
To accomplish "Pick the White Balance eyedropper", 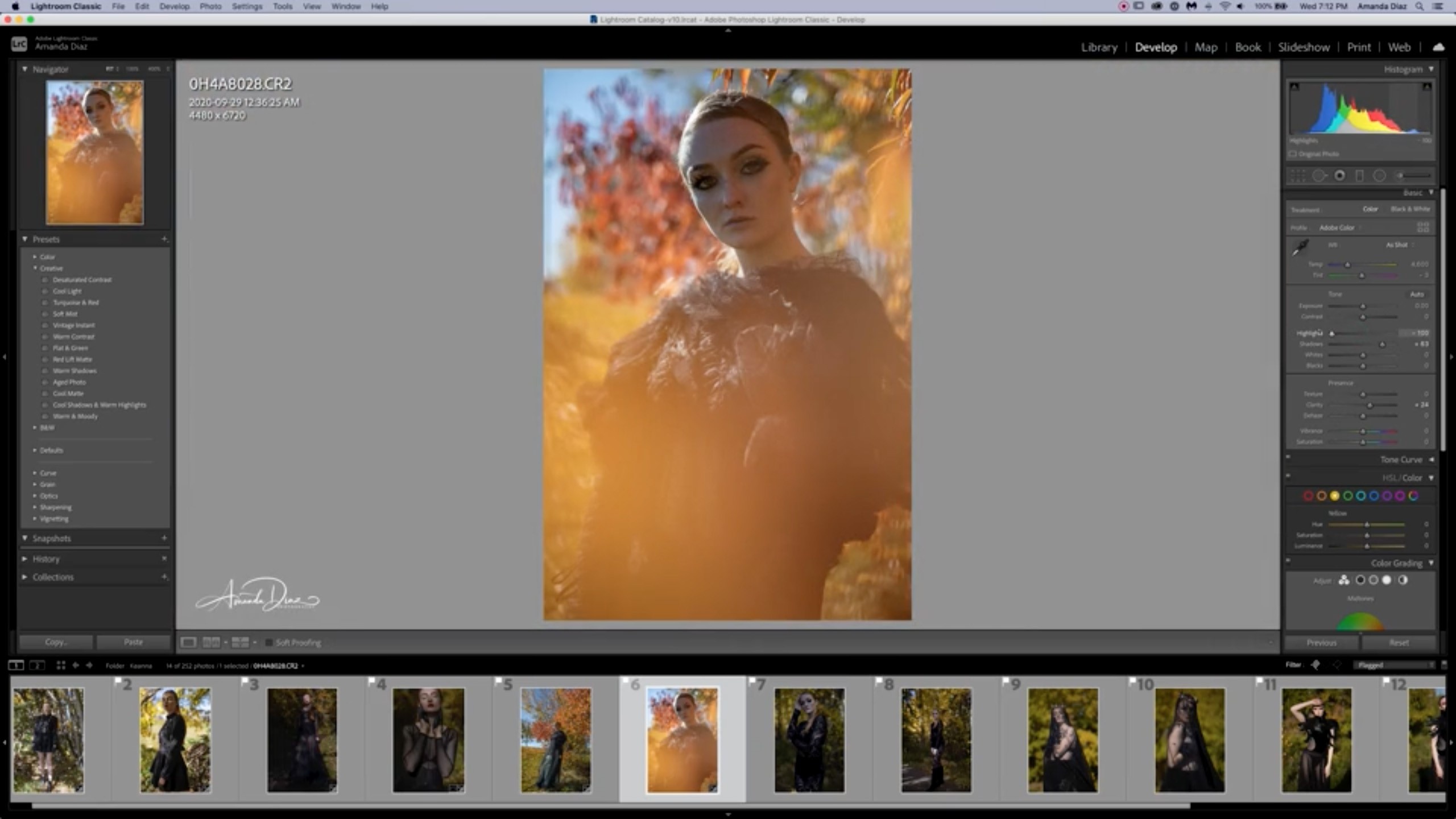I will coord(1300,248).
